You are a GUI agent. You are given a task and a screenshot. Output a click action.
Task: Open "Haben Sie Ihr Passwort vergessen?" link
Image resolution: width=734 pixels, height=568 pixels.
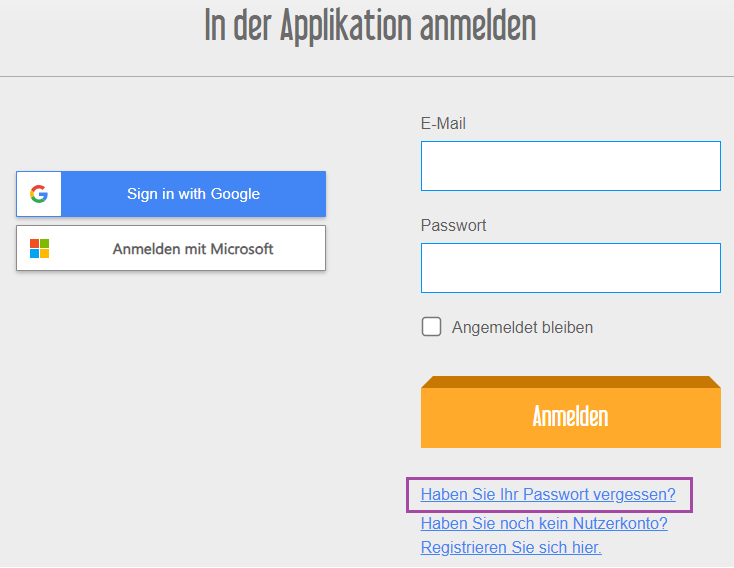tap(548, 494)
